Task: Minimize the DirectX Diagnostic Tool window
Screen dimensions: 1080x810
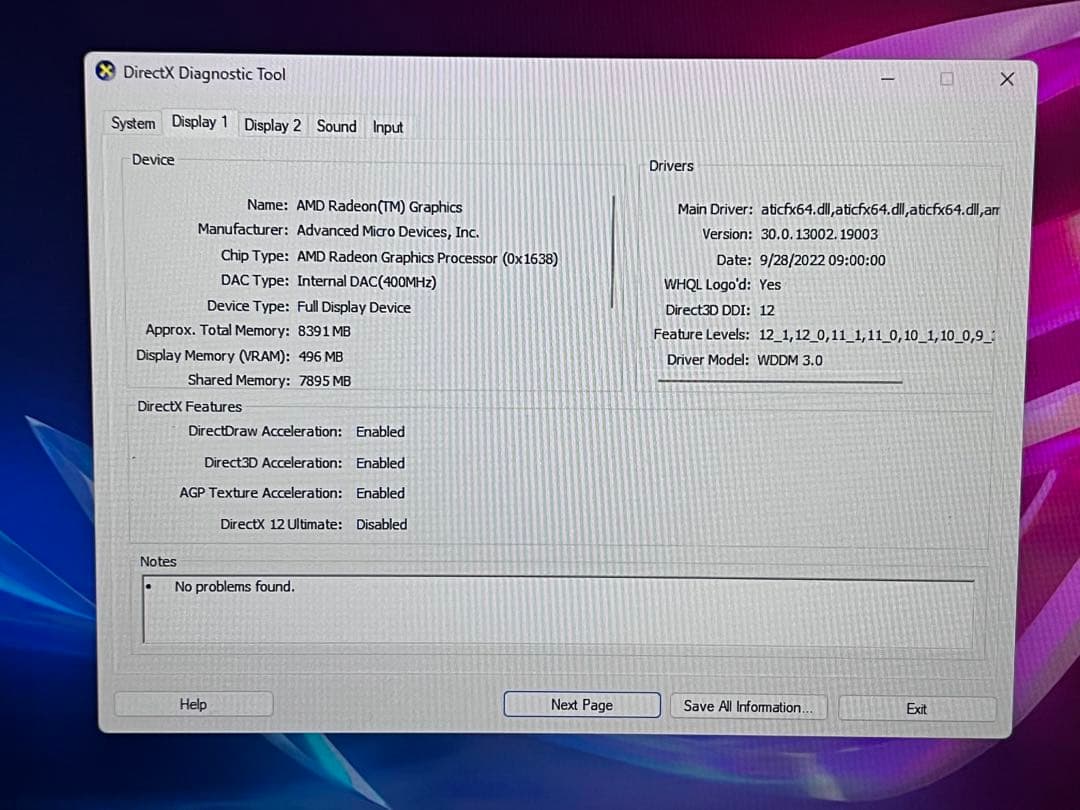Action: tap(888, 79)
